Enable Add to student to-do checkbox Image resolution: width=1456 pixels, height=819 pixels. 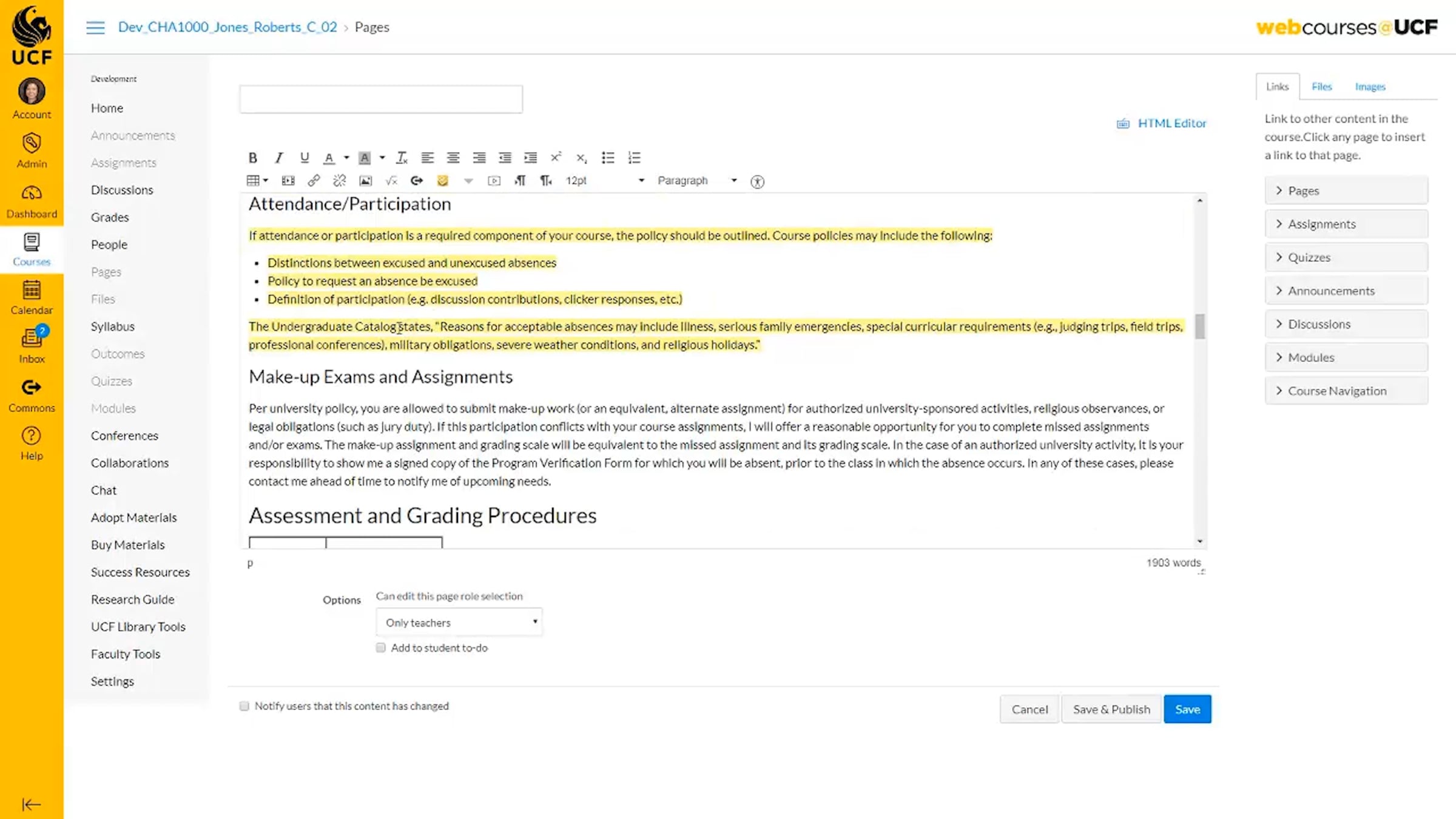(380, 647)
